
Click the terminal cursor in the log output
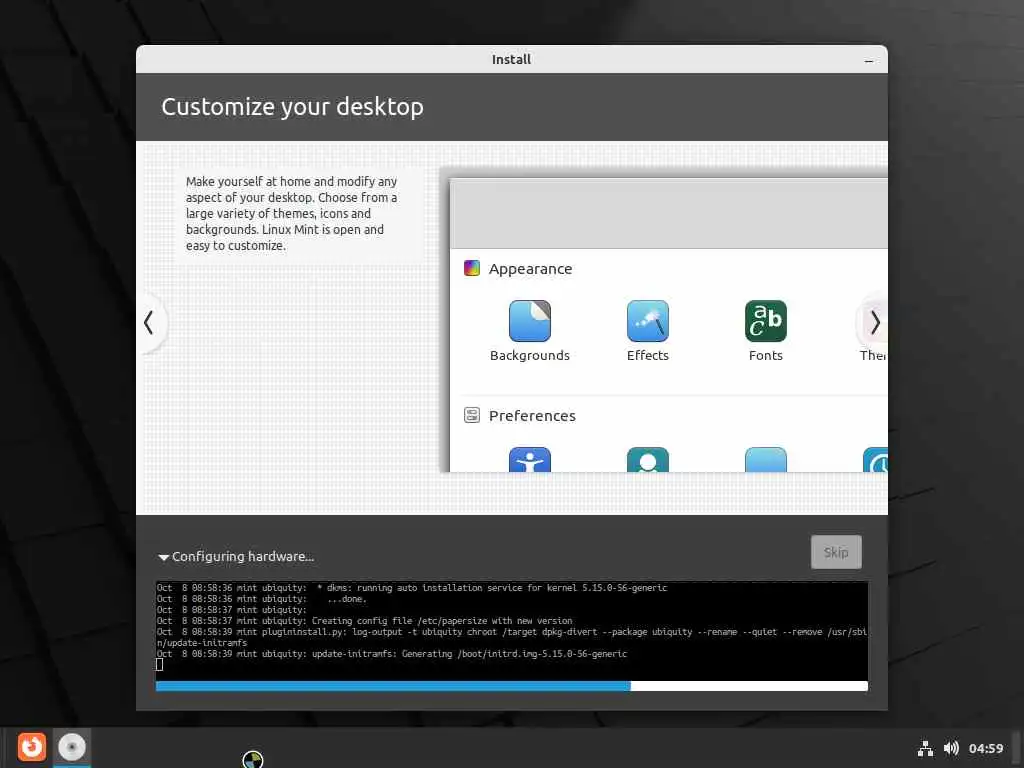(x=159, y=665)
